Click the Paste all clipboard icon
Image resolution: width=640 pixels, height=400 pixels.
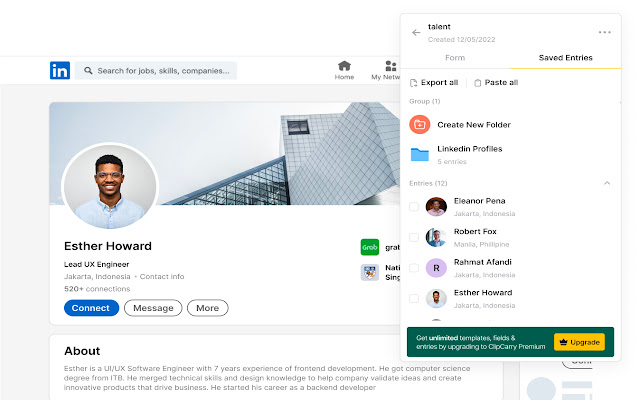coord(478,83)
